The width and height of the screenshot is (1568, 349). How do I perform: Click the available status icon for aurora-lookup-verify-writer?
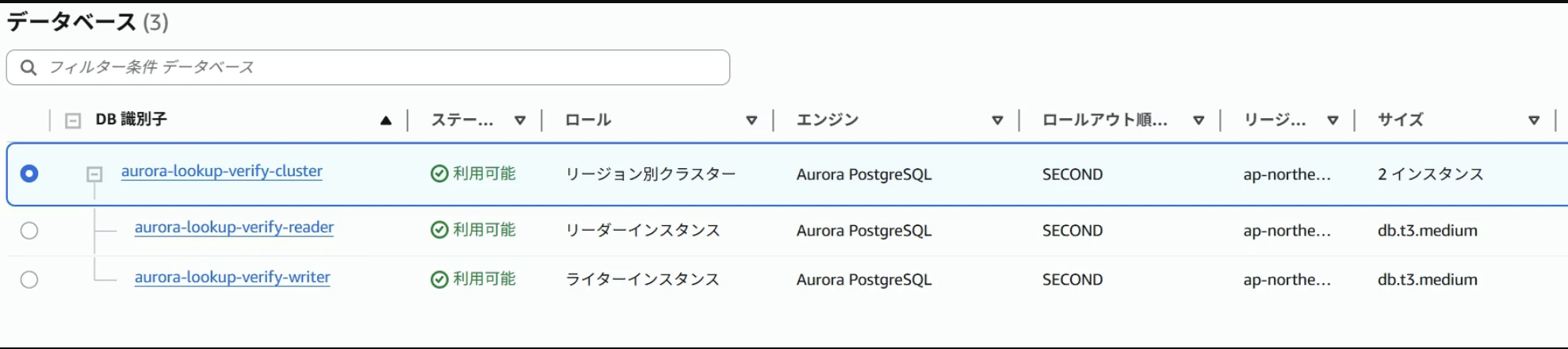click(x=439, y=279)
